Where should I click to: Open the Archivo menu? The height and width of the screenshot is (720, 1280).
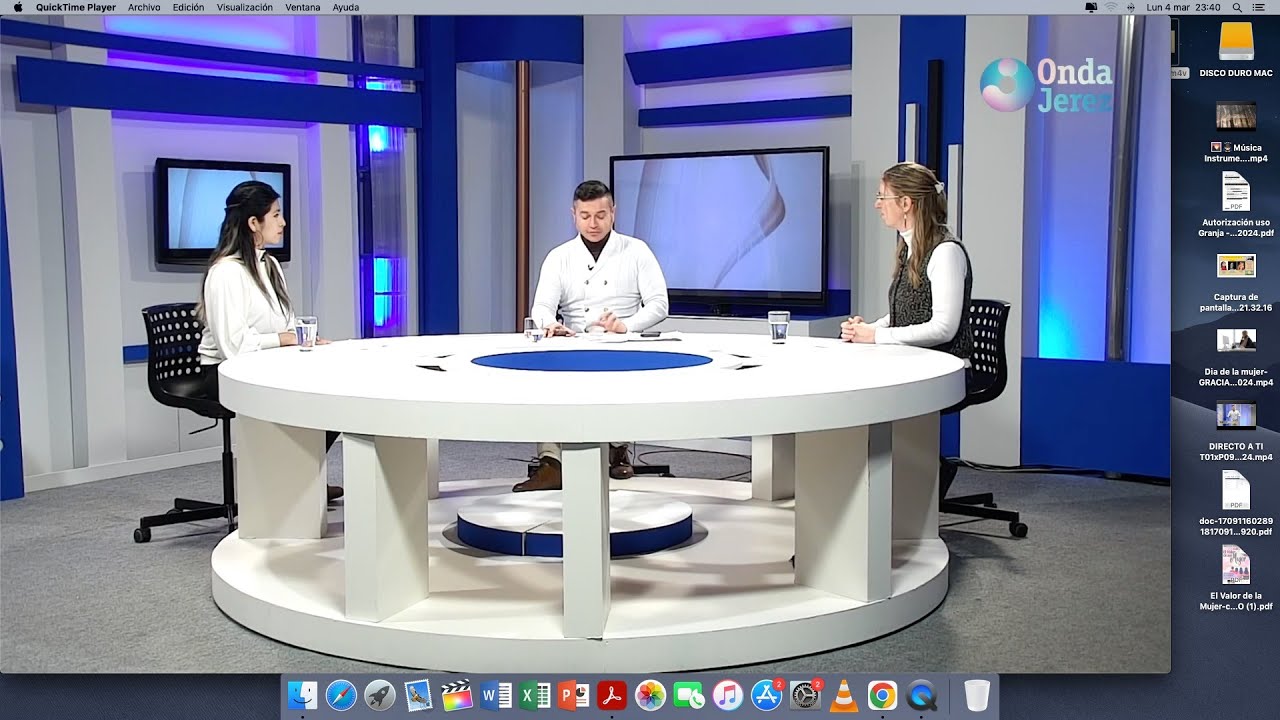144,7
